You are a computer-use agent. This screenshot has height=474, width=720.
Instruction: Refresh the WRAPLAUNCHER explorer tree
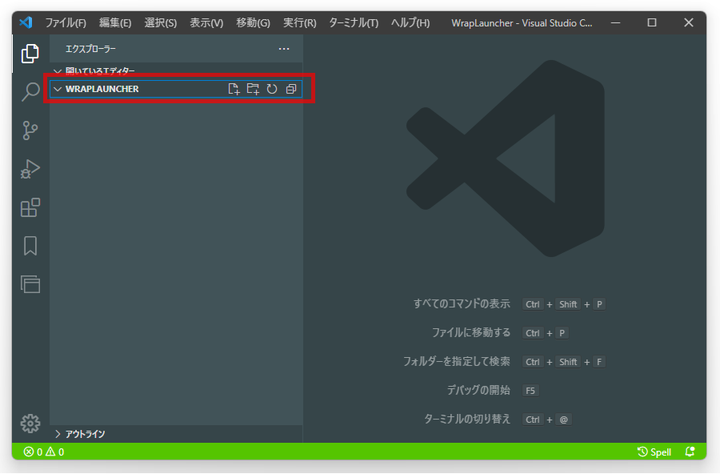click(x=272, y=89)
